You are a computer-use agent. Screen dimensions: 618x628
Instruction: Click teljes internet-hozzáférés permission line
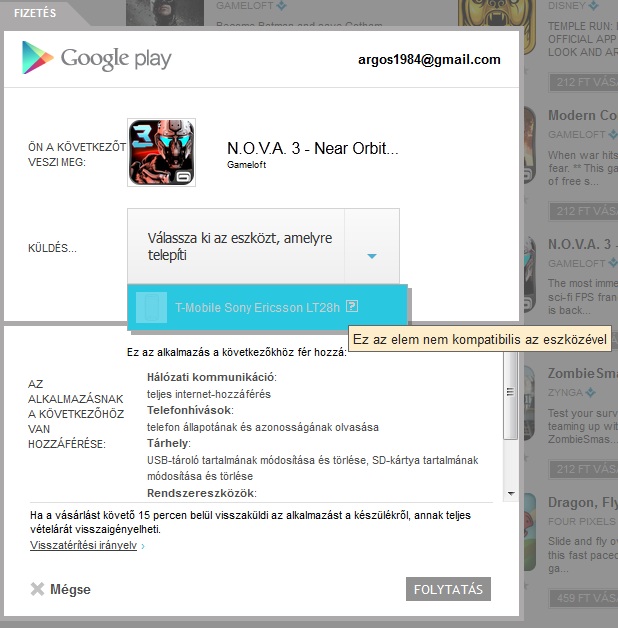tap(209, 394)
